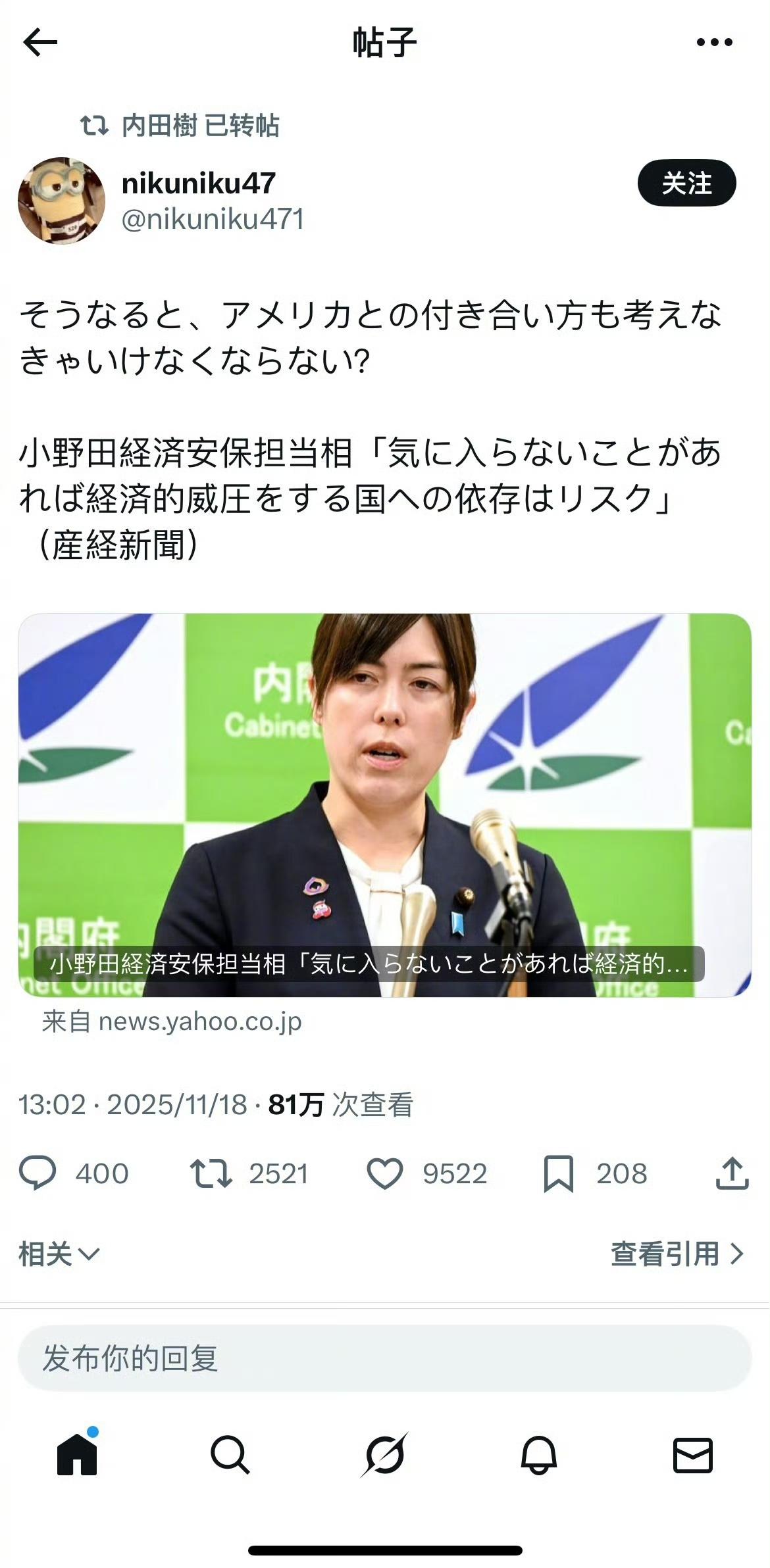
Task: Open direct messages envelope
Action: coord(693,1454)
